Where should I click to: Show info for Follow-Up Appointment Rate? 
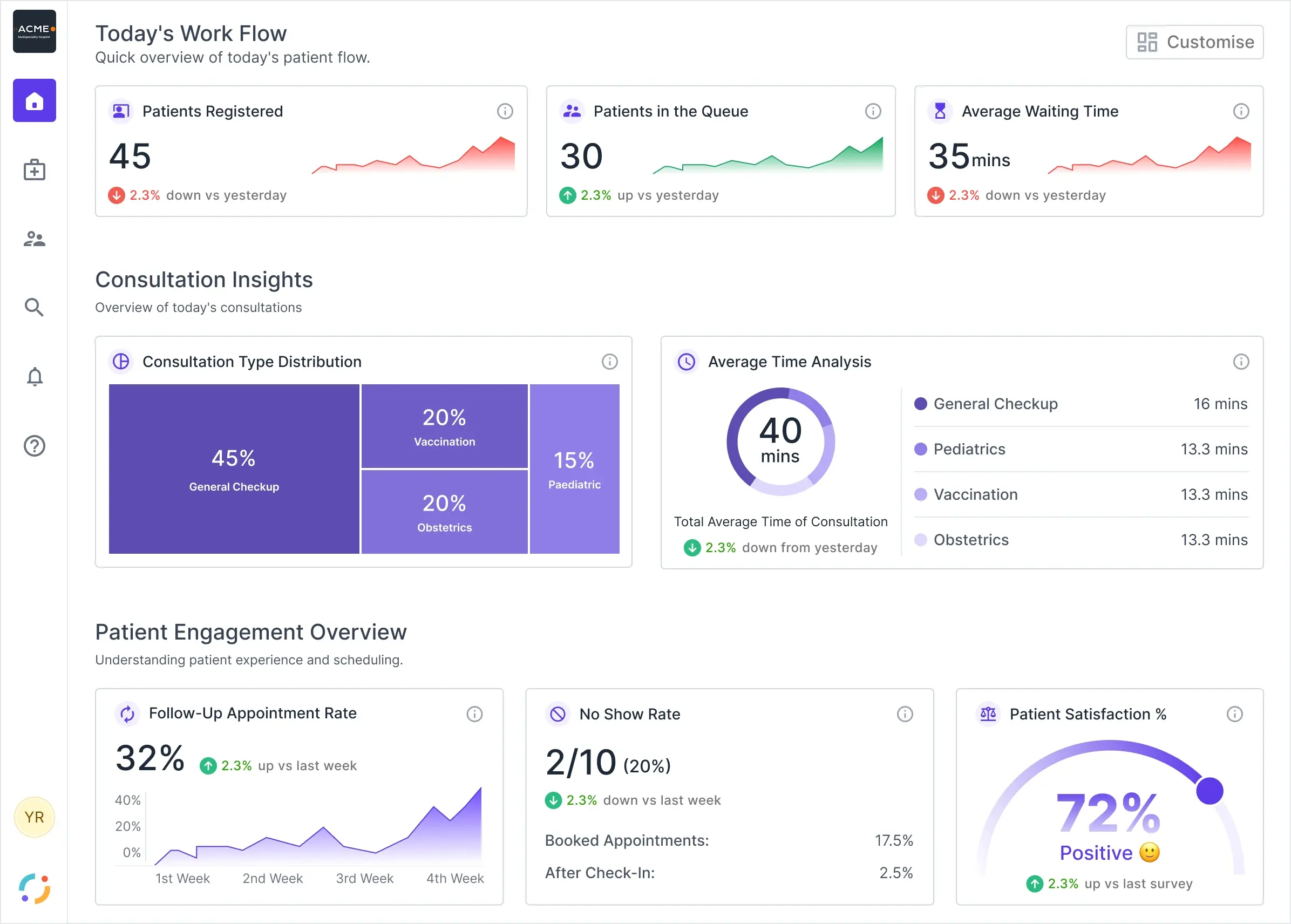click(x=474, y=714)
